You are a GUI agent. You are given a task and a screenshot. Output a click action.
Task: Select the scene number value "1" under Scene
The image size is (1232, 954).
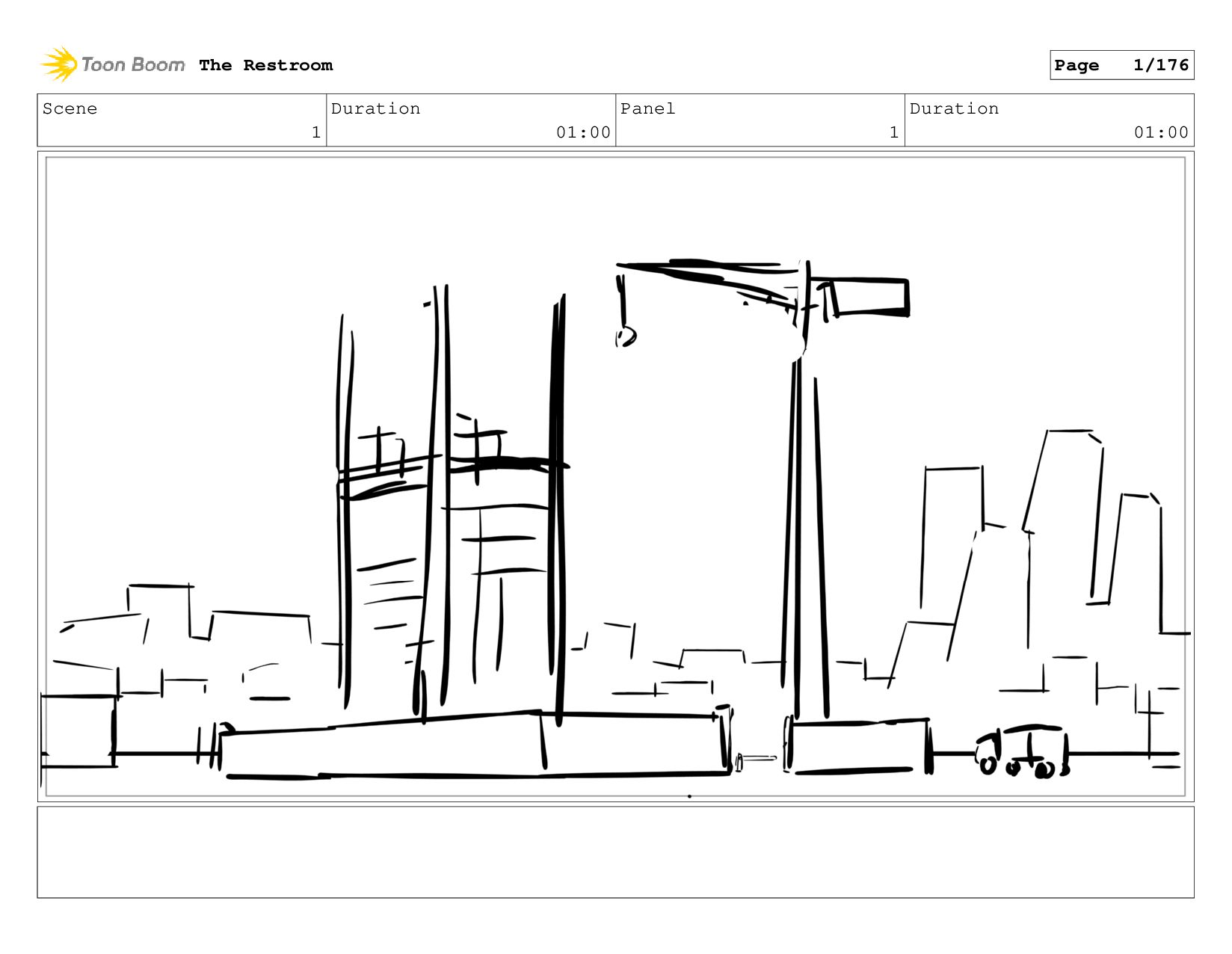pos(315,132)
